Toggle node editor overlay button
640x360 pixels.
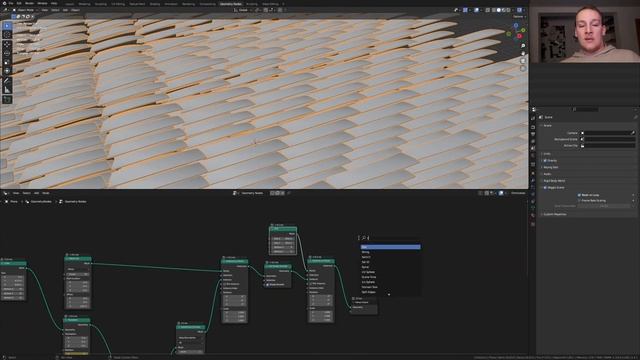pyautogui.click(x=501, y=193)
